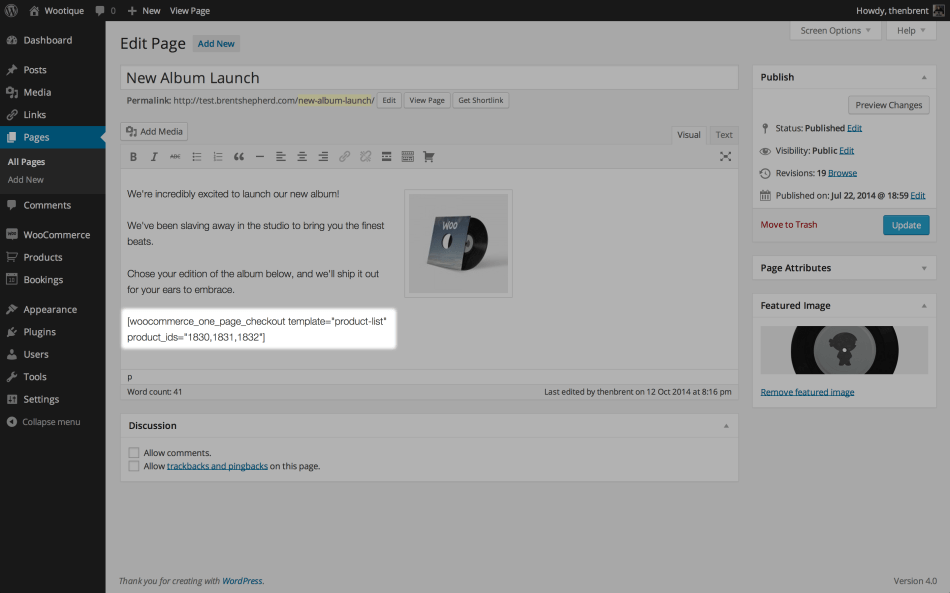
Task: Expand the Page Attributes panel
Action: (x=924, y=268)
